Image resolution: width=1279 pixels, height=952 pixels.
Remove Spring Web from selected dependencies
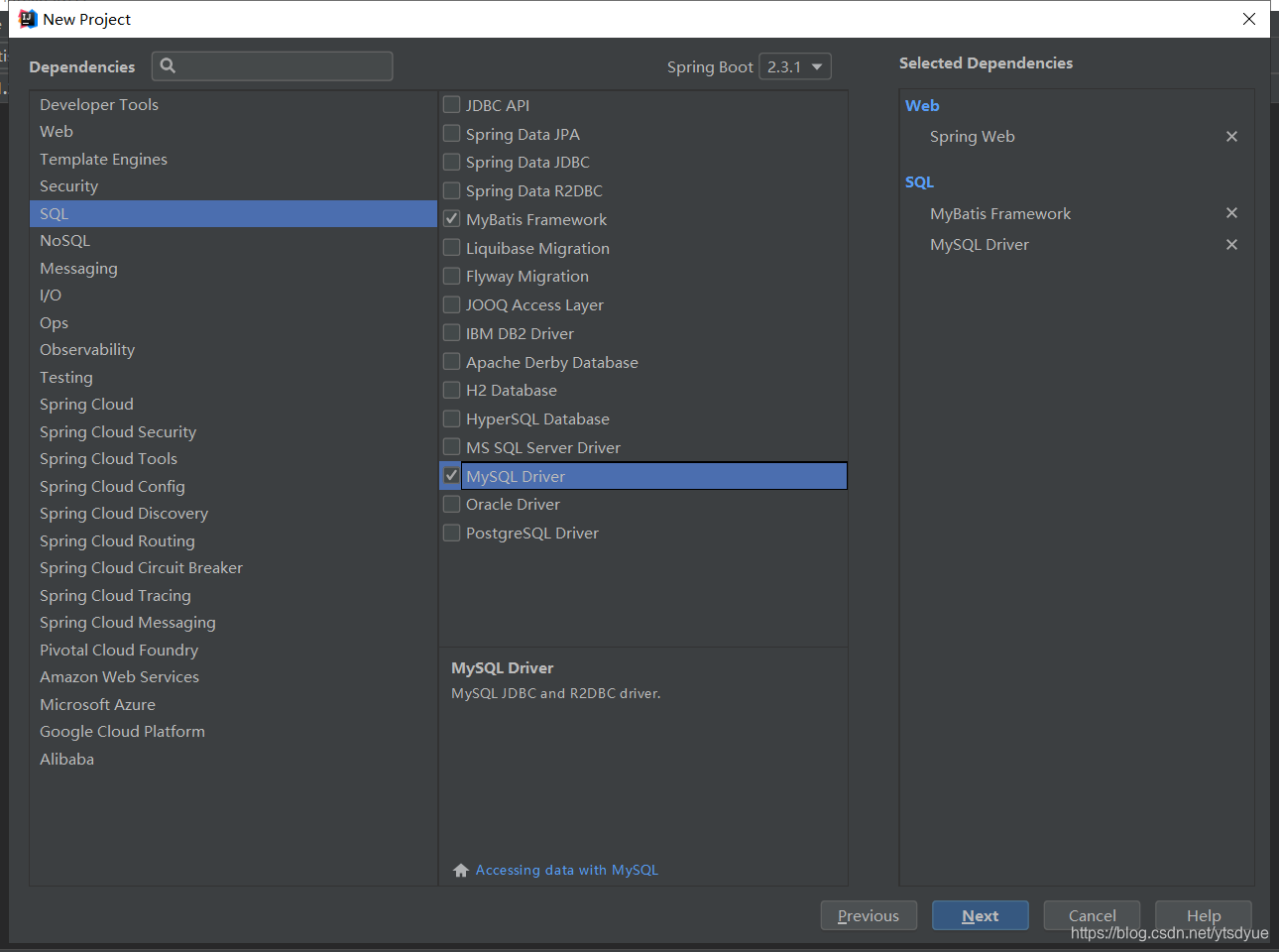point(1231,137)
